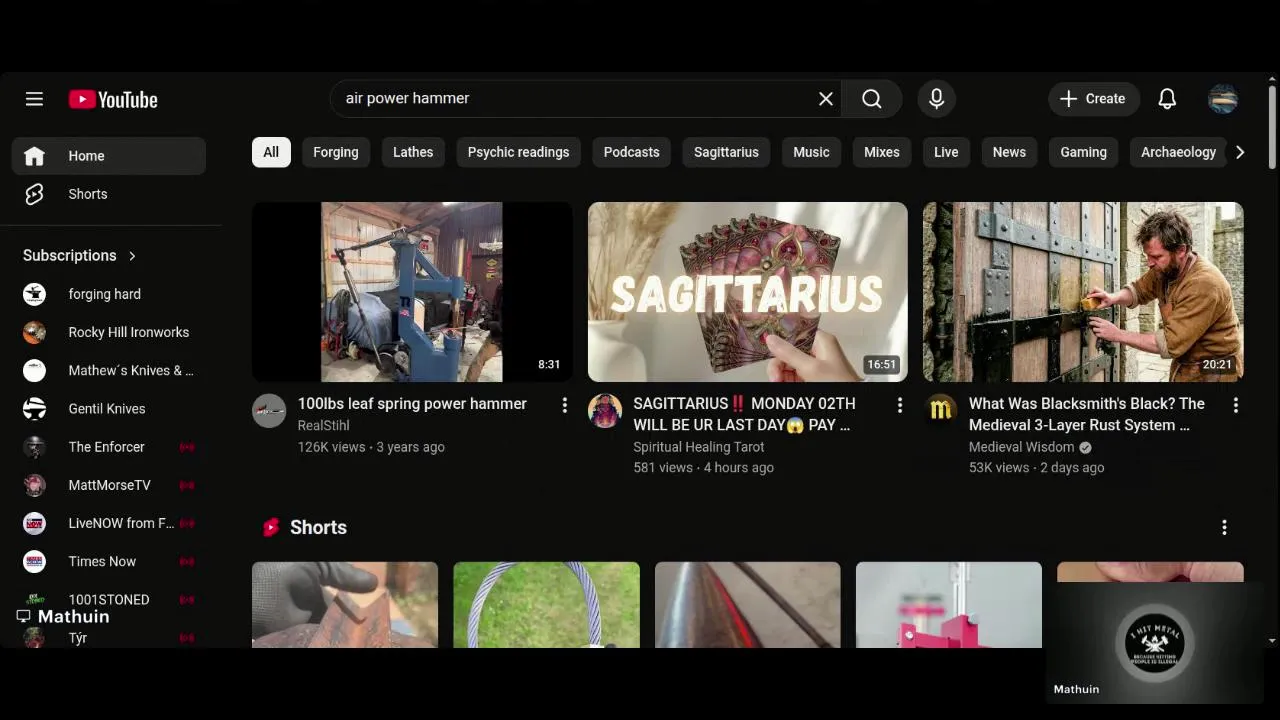Go to Home in the sidebar

tap(109, 156)
